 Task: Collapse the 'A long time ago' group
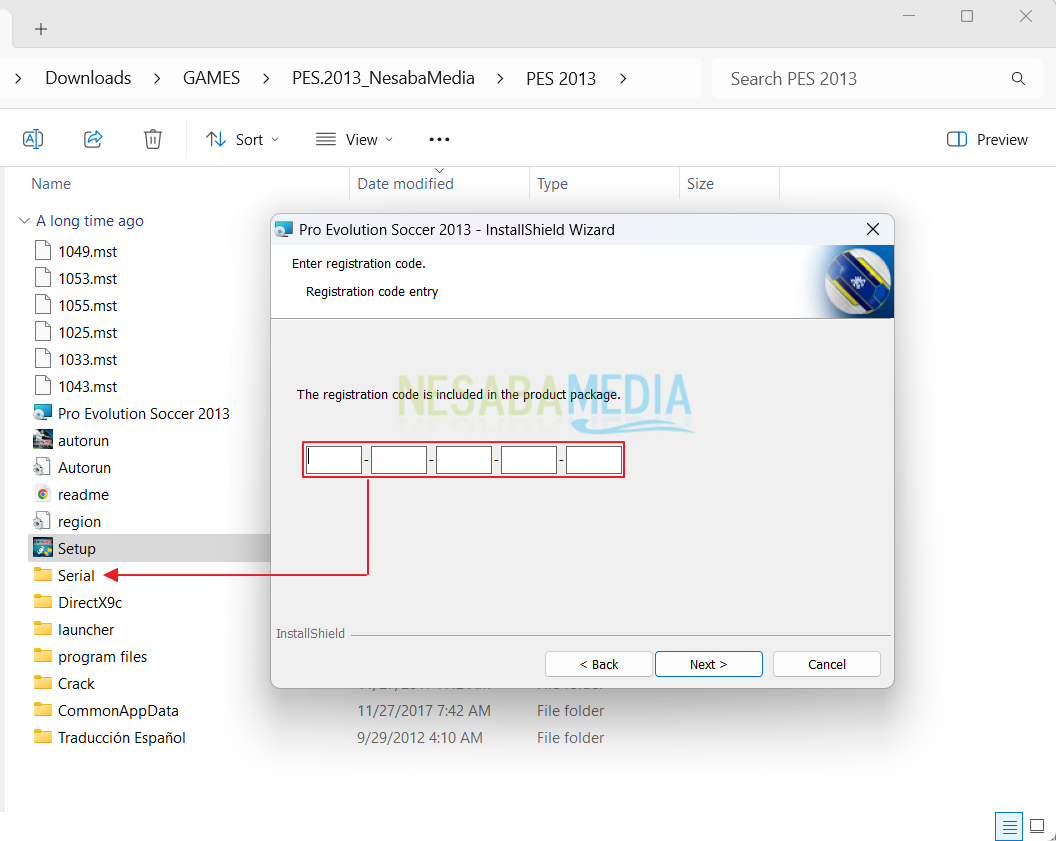pyautogui.click(x=24, y=221)
